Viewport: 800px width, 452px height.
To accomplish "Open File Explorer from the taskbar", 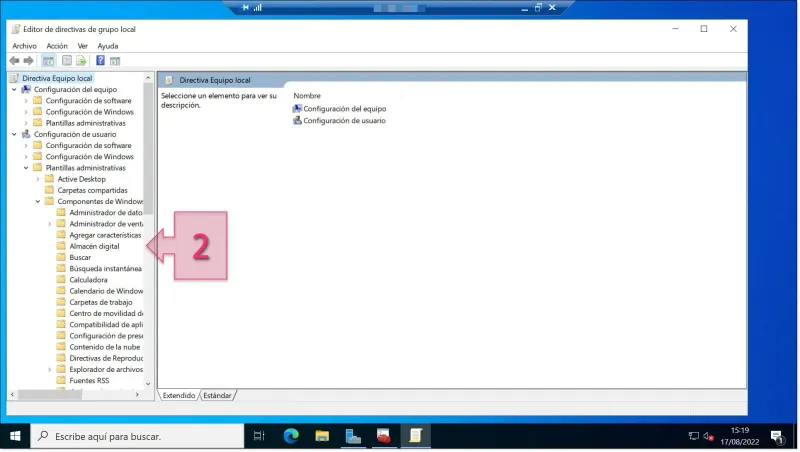I will click(x=322, y=436).
